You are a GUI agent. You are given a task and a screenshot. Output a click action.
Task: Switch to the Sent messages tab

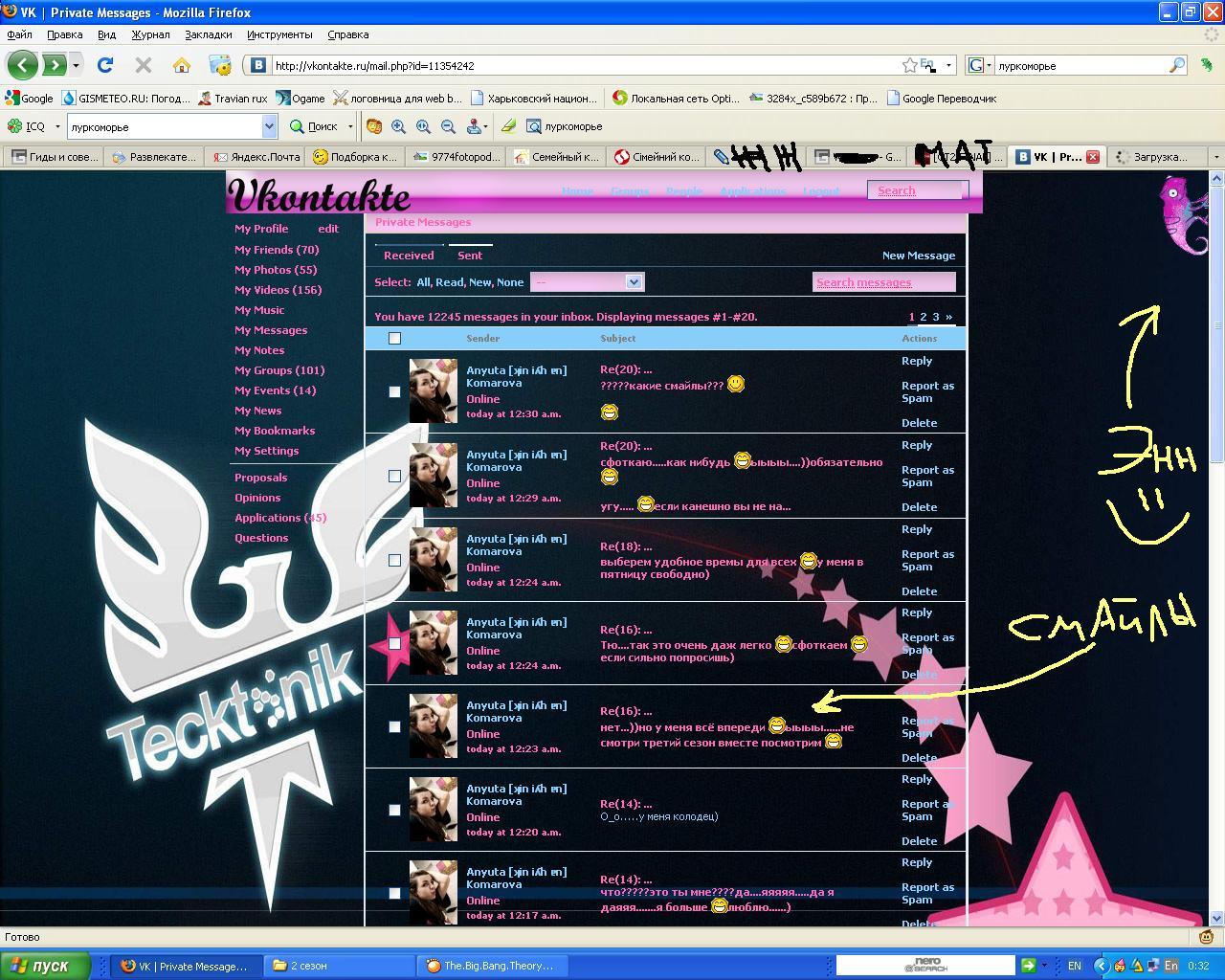(x=470, y=256)
